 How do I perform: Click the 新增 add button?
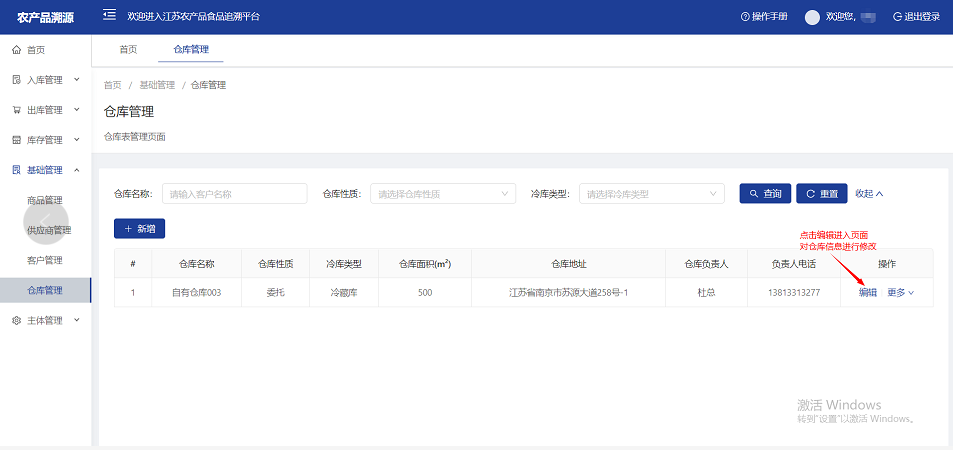pyautogui.click(x=139, y=229)
